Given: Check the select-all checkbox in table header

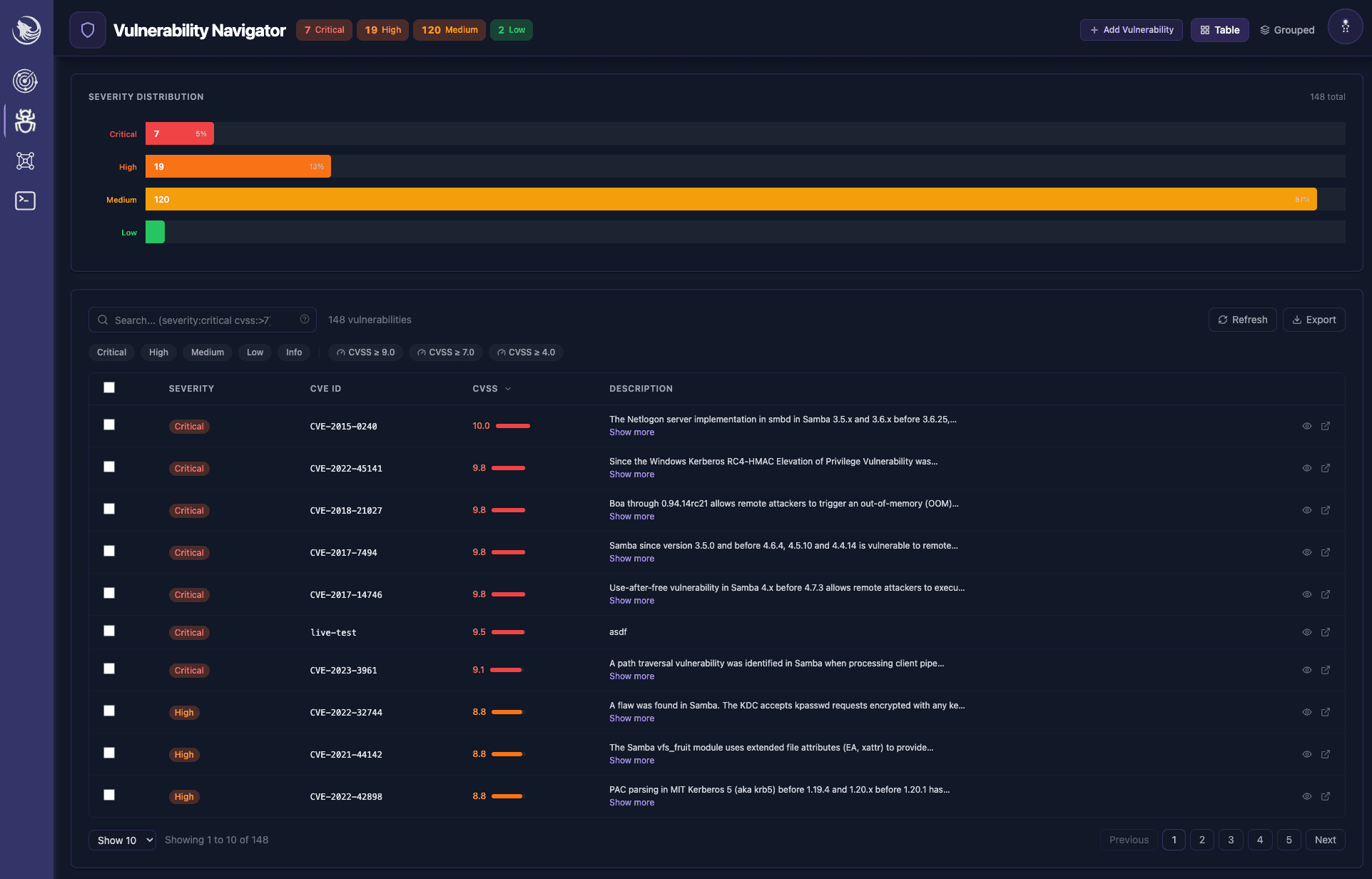Looking at the screenshot, I should [x=109, y=387].
